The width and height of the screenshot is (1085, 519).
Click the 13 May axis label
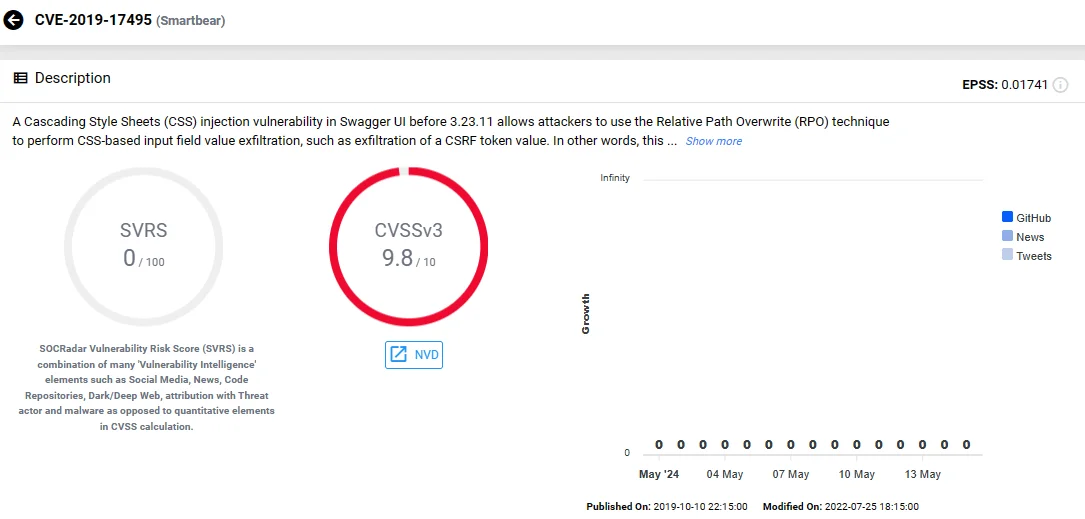[922, 475]
